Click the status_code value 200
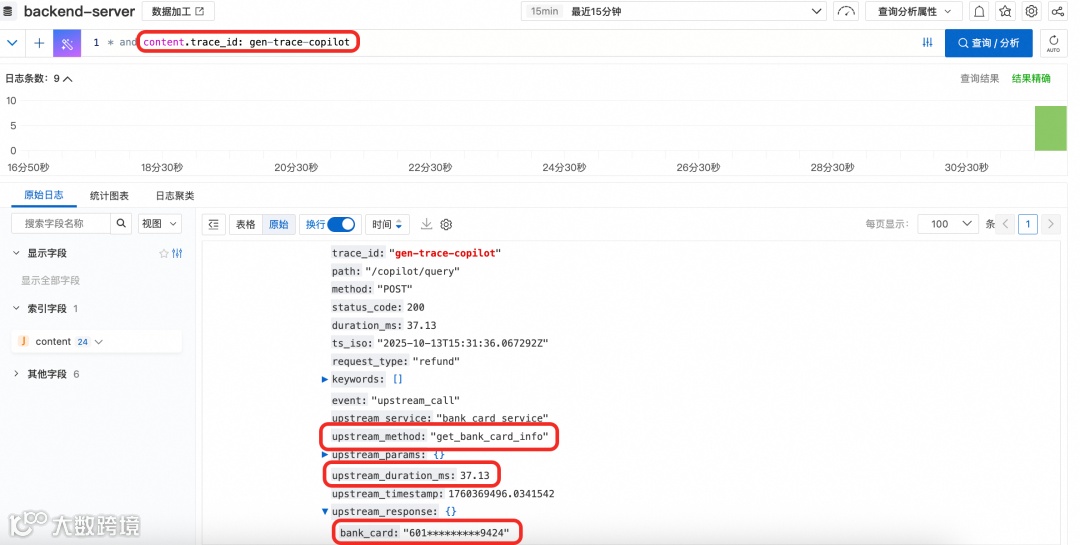 [x=415, y=307]
